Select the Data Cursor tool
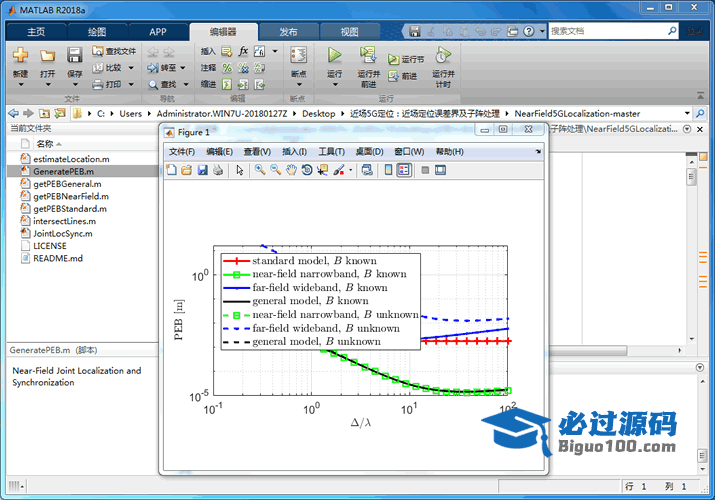 [322, 170]
